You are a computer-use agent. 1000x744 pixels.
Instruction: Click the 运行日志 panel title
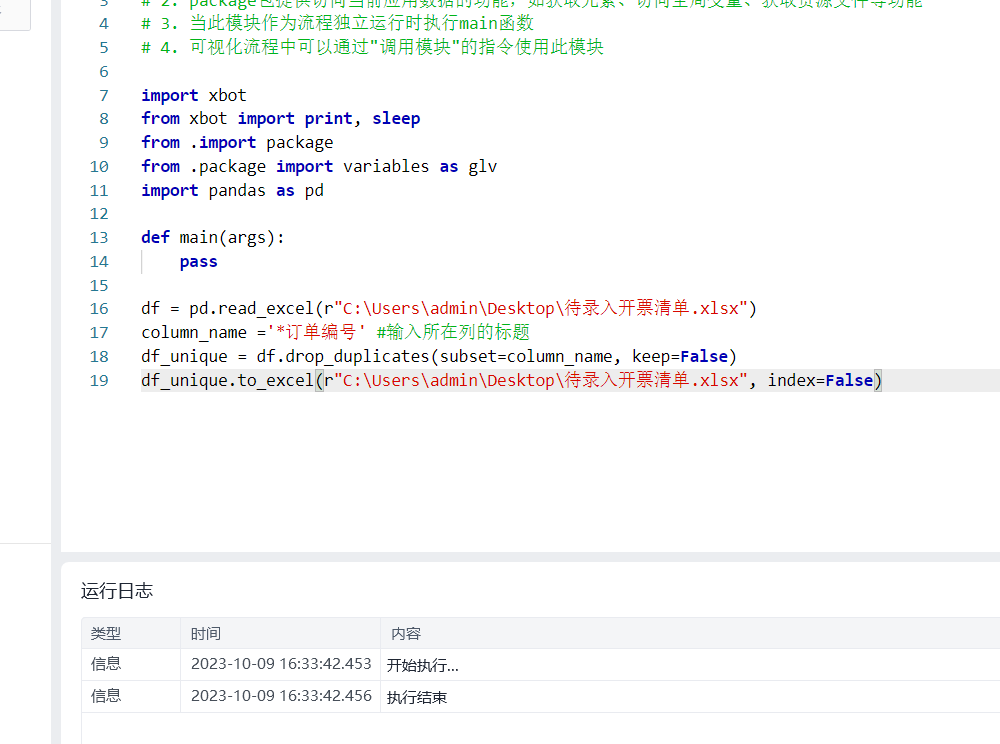pyautogui.click(x=117, y=591)
